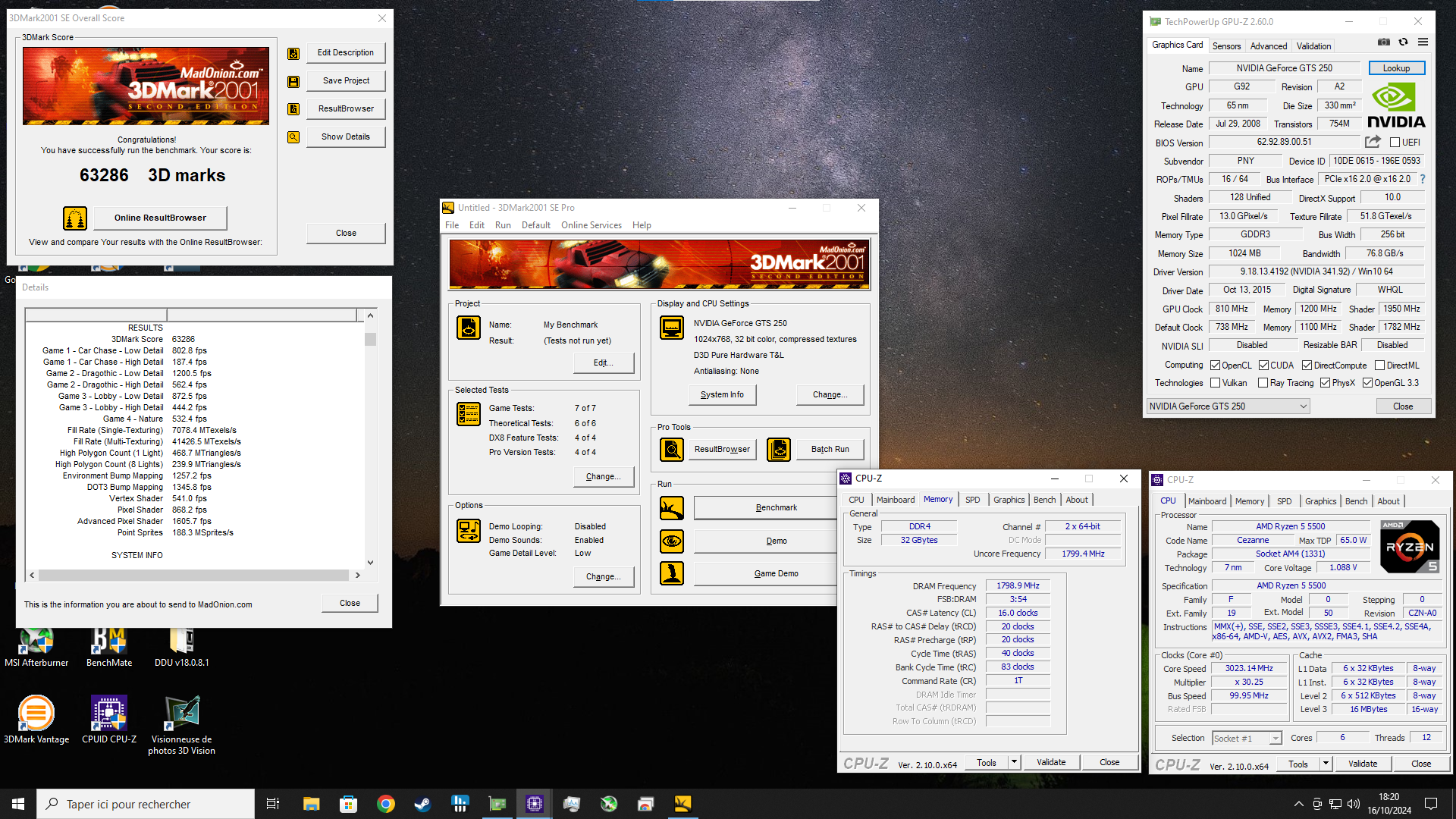This screenshot has height=819, width=1456.
Task: Toggle the OpenGL 3.3 checkbox
Action: point(1367,383)
